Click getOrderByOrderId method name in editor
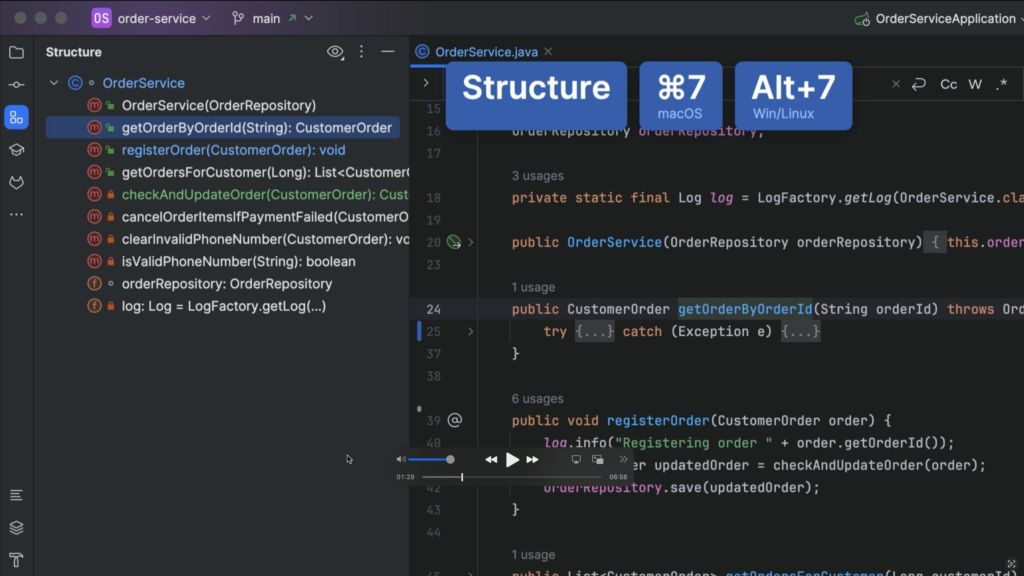The width and height of the screenshot is (1024, 576). [745, 309]
